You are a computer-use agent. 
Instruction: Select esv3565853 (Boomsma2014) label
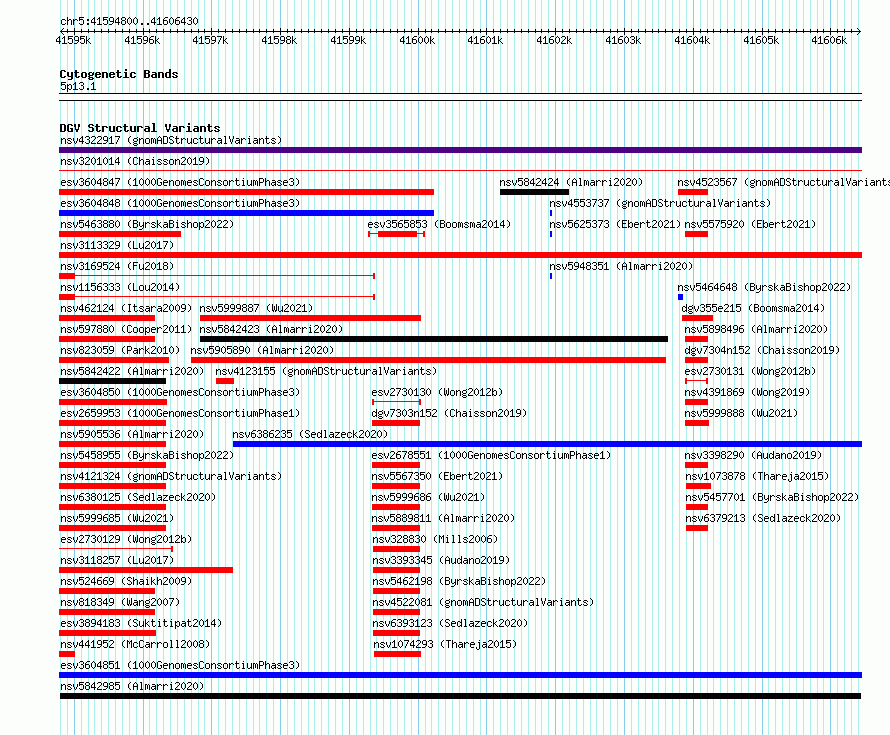coord(439,224)
